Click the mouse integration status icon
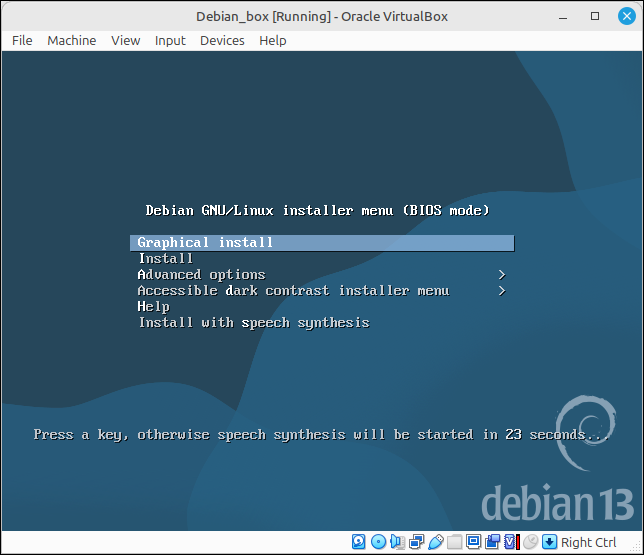This screenshot has height=555, width=644. pos(530,542)
